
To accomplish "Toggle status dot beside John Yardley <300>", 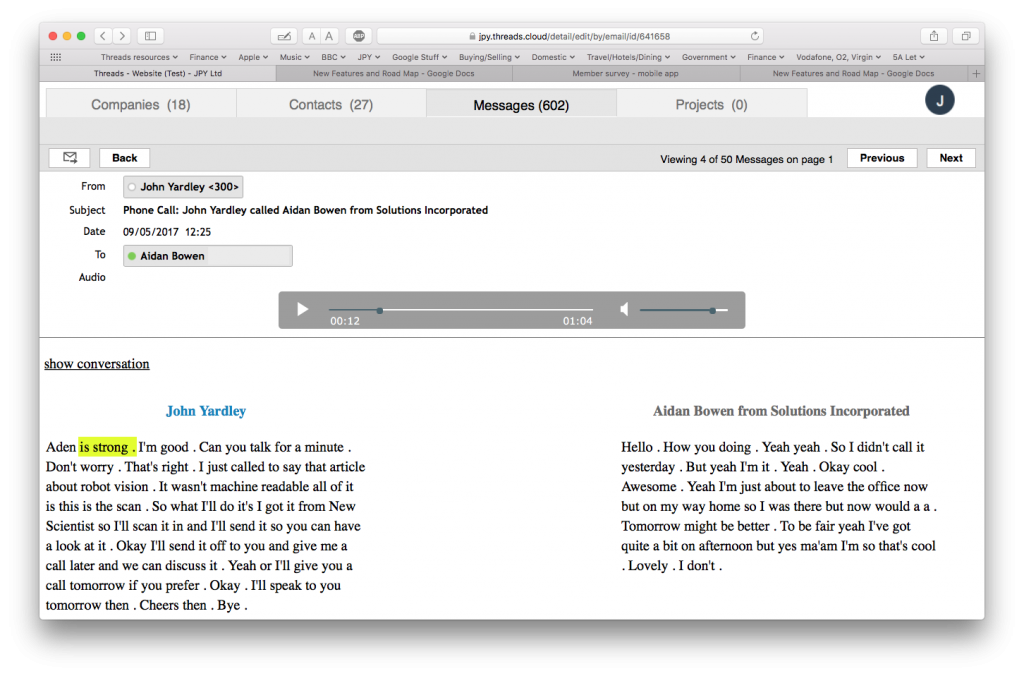I will tap(132, 187).
